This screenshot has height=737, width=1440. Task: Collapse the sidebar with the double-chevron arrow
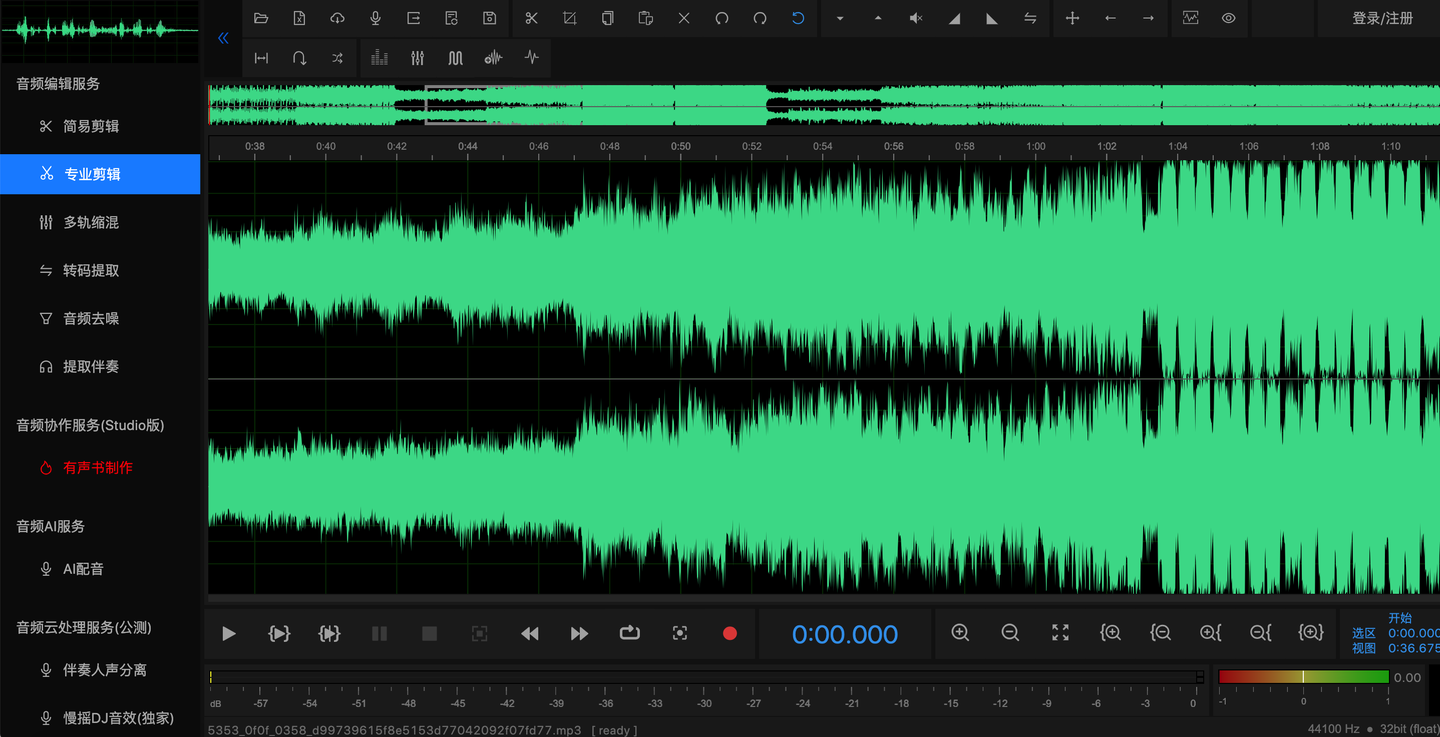(x=222, y=37)
